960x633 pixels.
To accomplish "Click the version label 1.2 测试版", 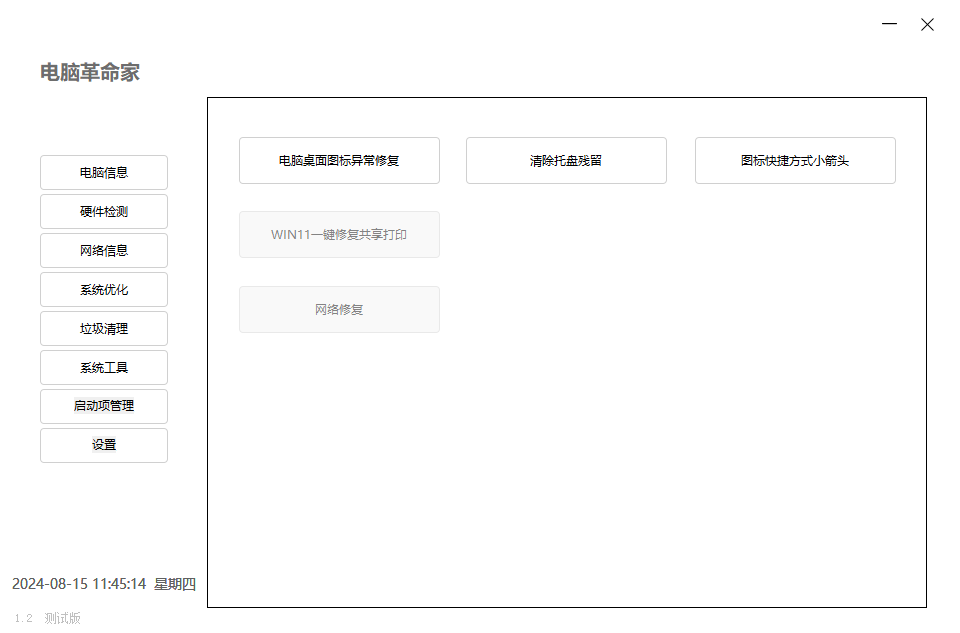I will coord(48,618).
